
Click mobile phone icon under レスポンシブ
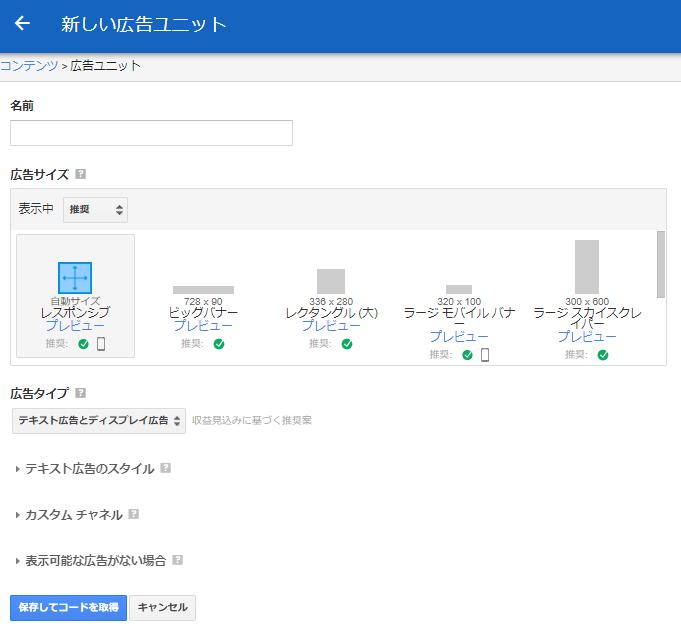tap(101, 344)
